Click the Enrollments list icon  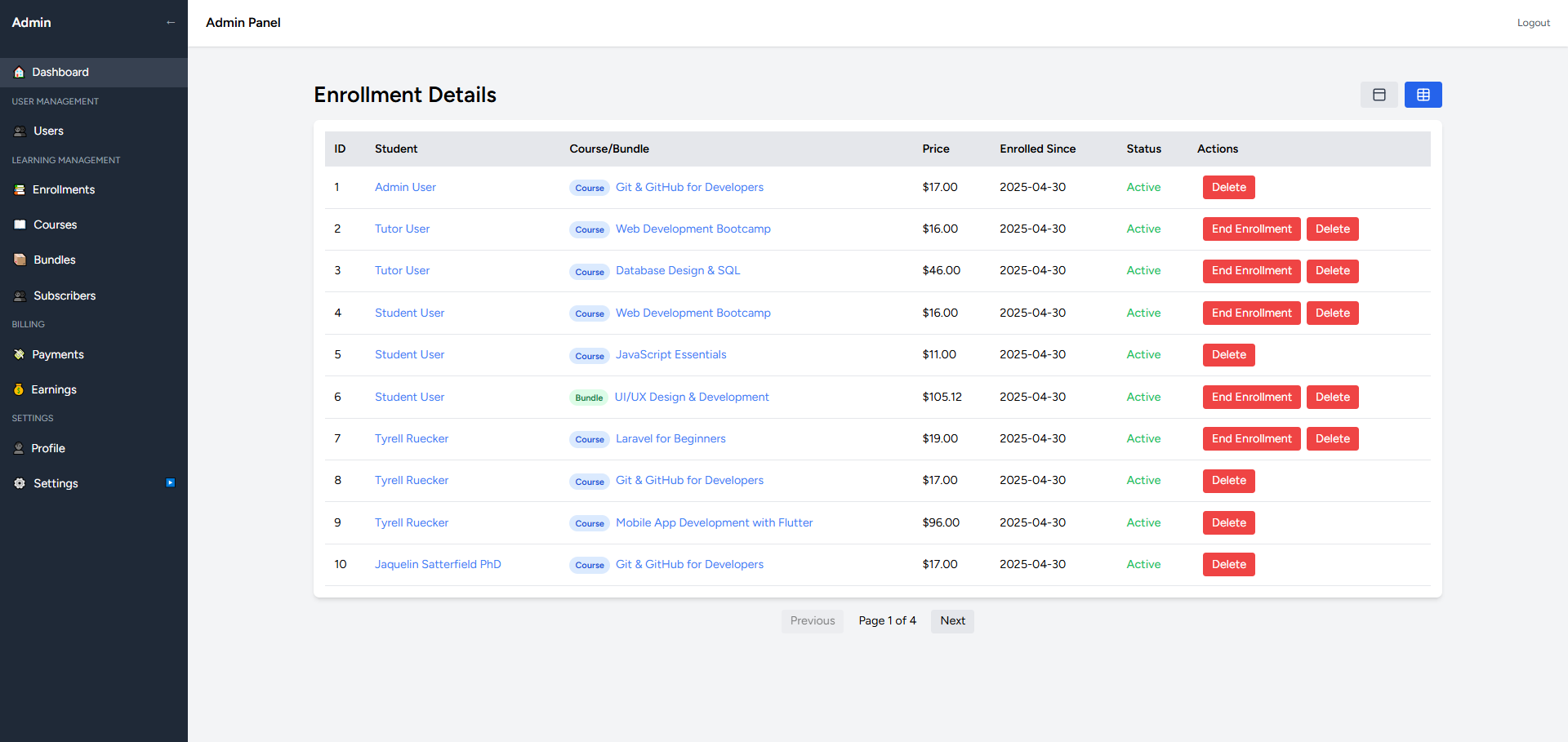tap(20, 190)
